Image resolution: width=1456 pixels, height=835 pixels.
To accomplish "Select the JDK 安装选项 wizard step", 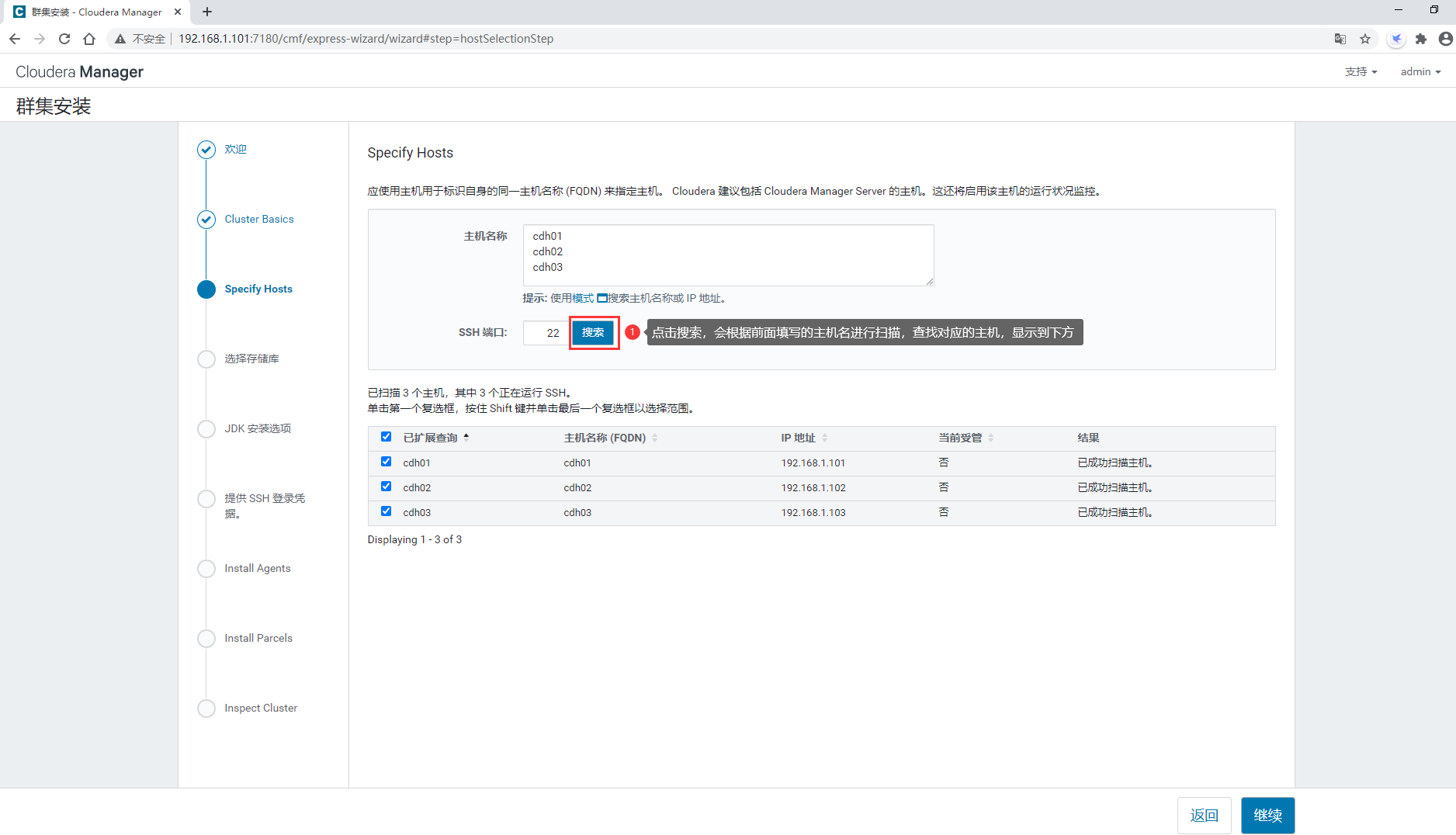I will tap(258, 428).
